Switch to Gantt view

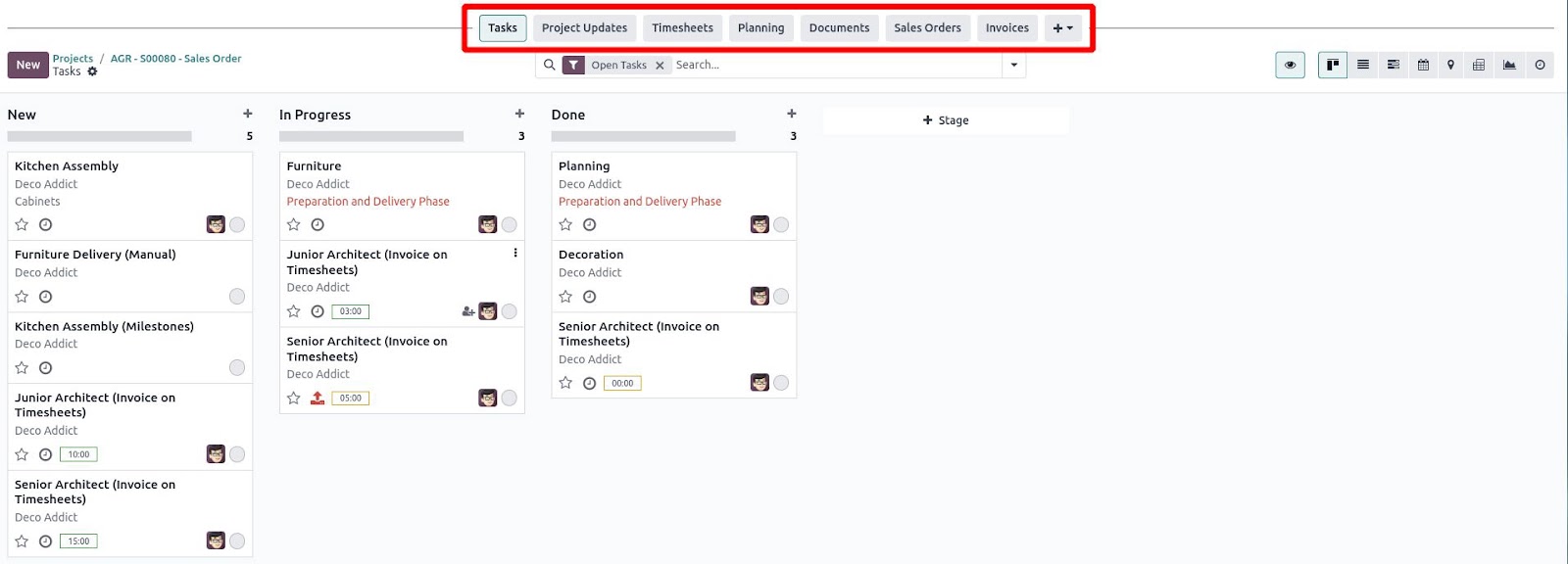[x=1394, y=66]
